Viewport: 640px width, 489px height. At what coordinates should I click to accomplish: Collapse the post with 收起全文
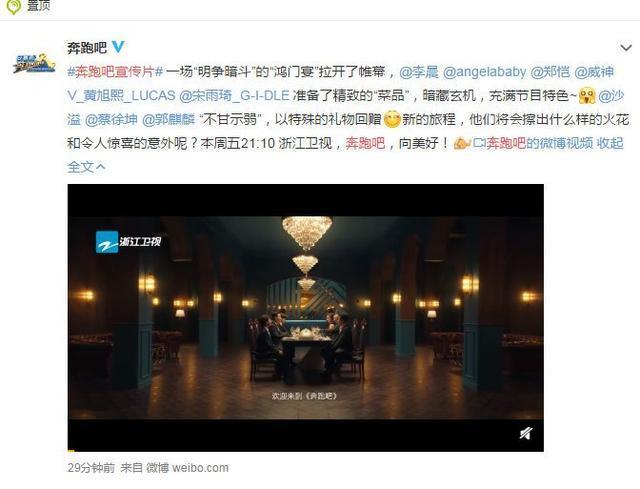click(610, 143)
